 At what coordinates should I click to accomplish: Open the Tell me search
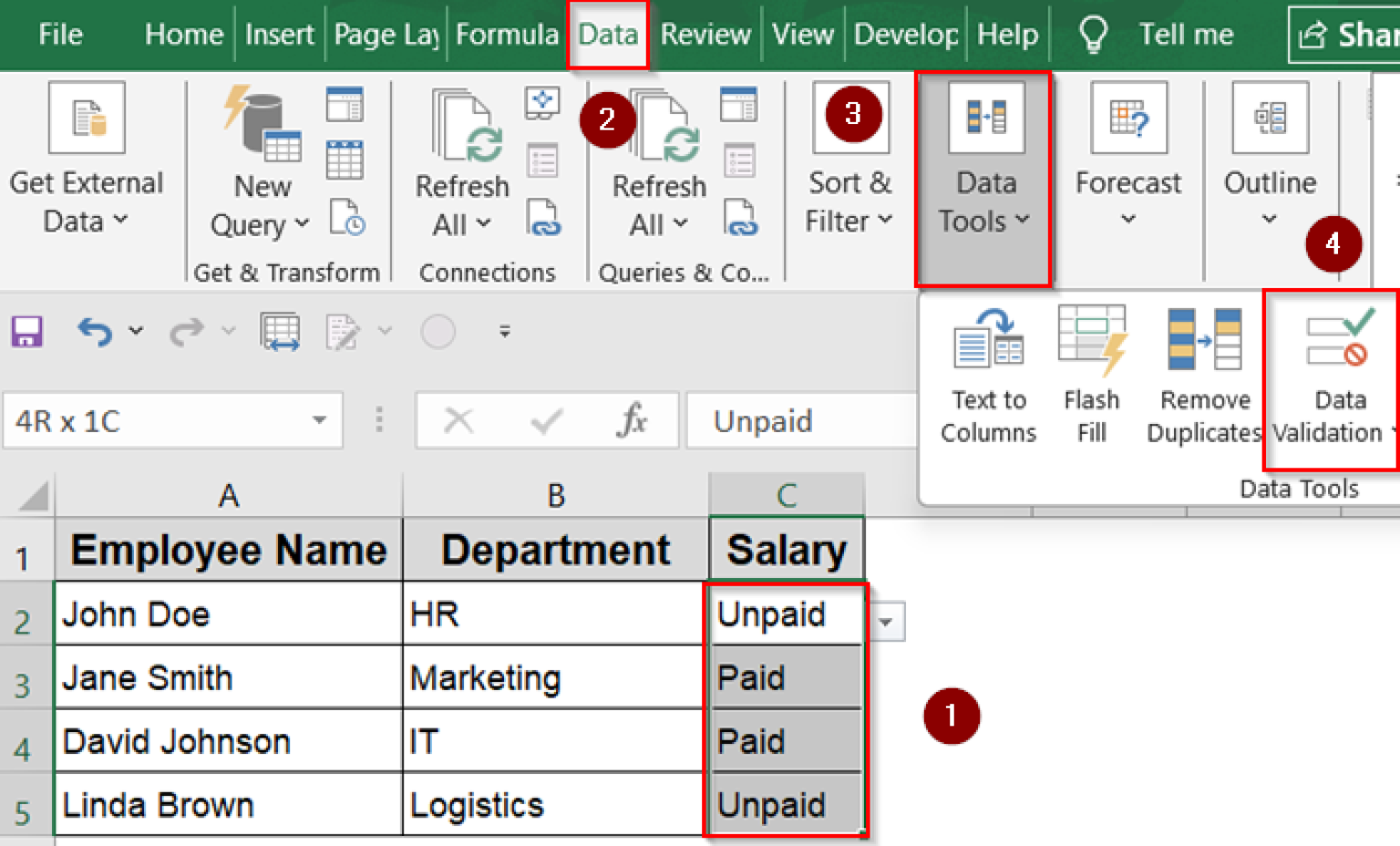(1185, 35)
